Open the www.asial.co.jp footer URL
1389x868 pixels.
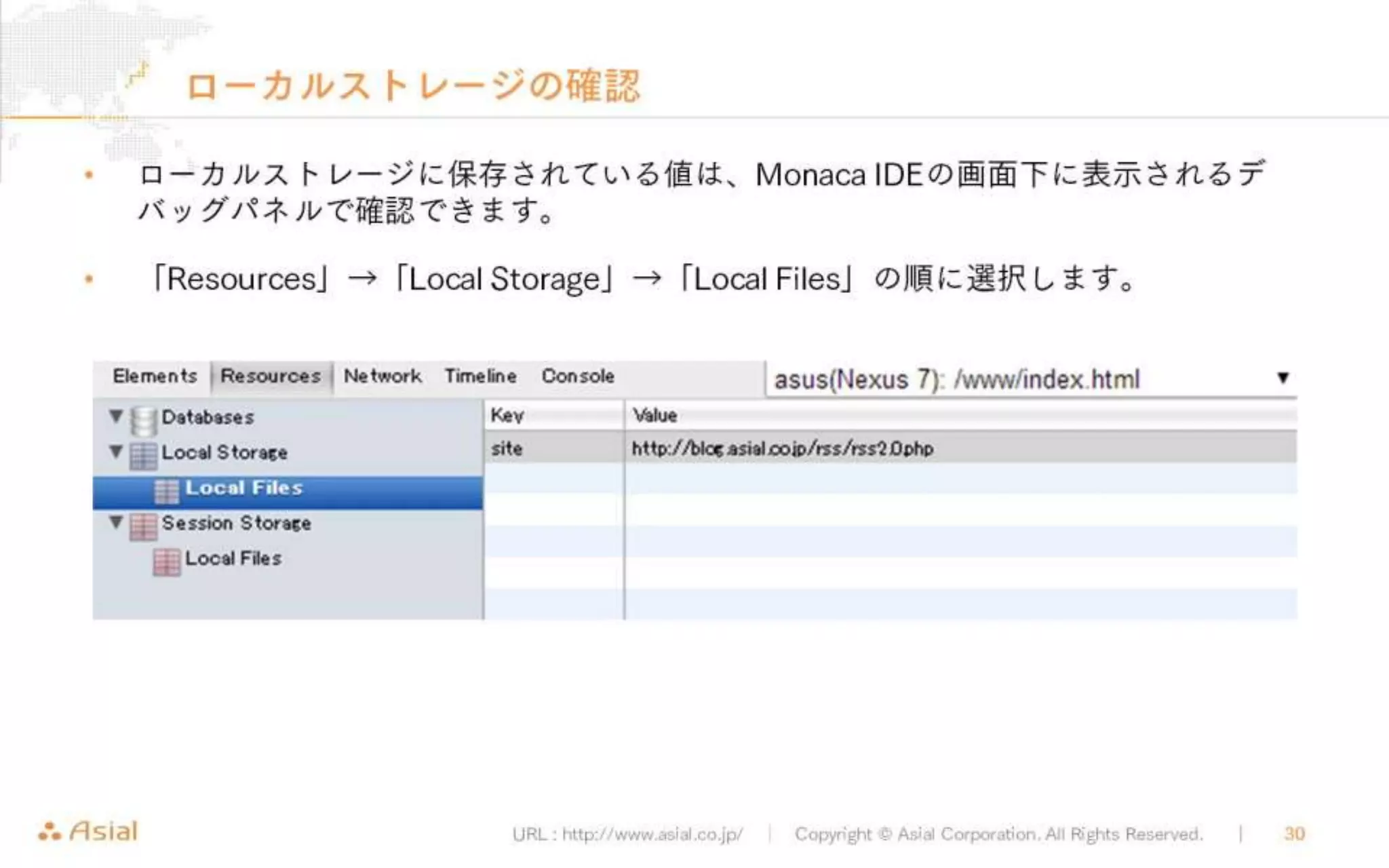tap(652, 833)
